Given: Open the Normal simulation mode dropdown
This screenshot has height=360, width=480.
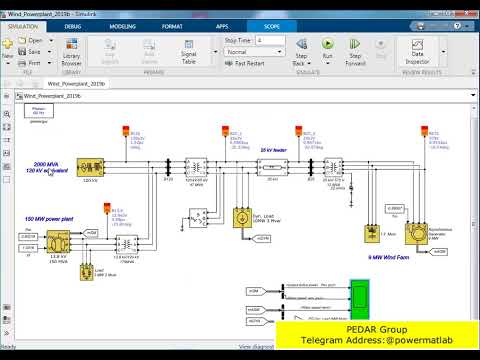Looking at the screenshot, I should pos(254,52).
